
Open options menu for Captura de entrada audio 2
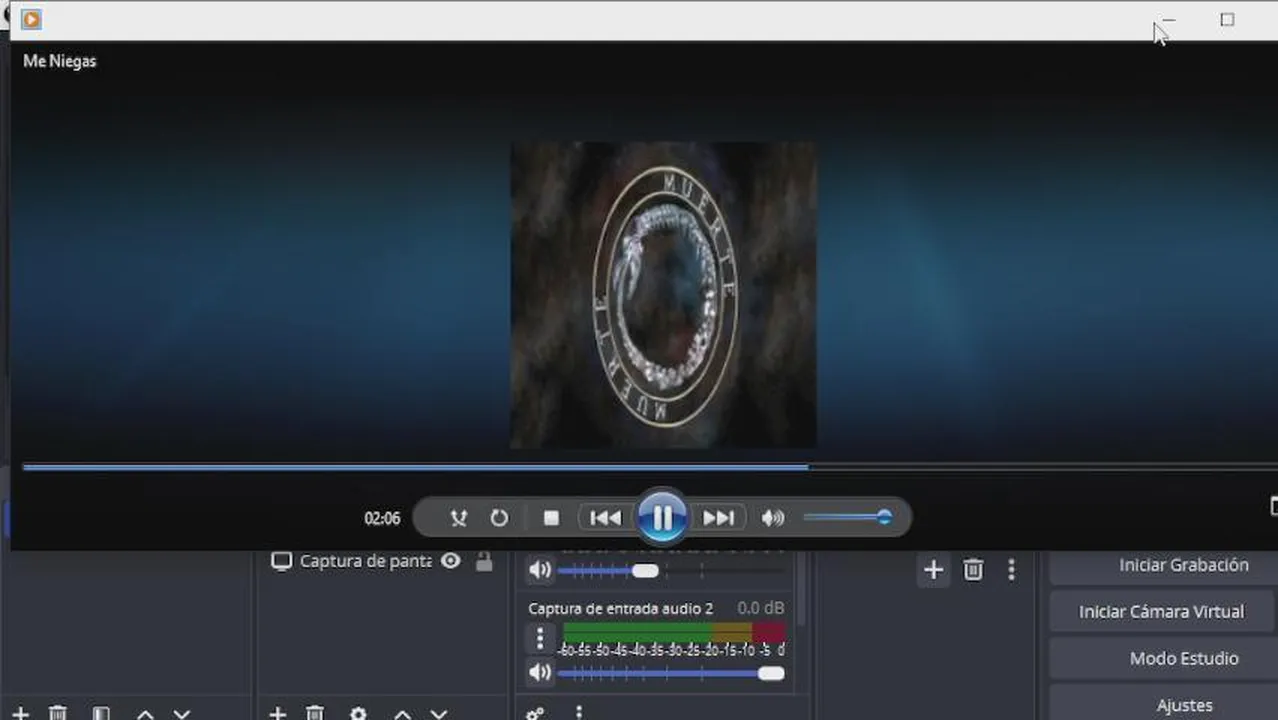pyautogui.click(x=540, y=638)
